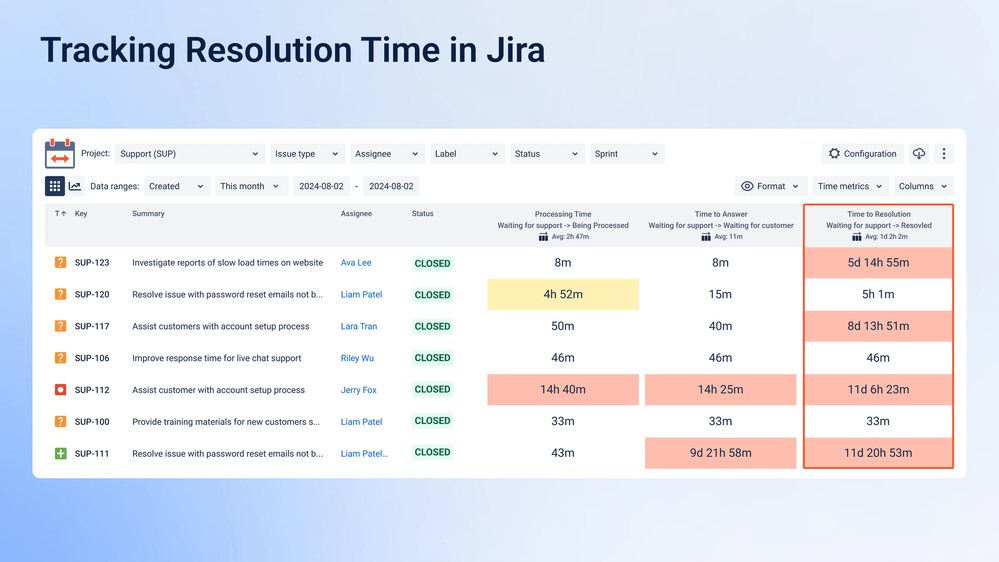
Task: Open the Created data range dropdown
Action: [176, 186]
